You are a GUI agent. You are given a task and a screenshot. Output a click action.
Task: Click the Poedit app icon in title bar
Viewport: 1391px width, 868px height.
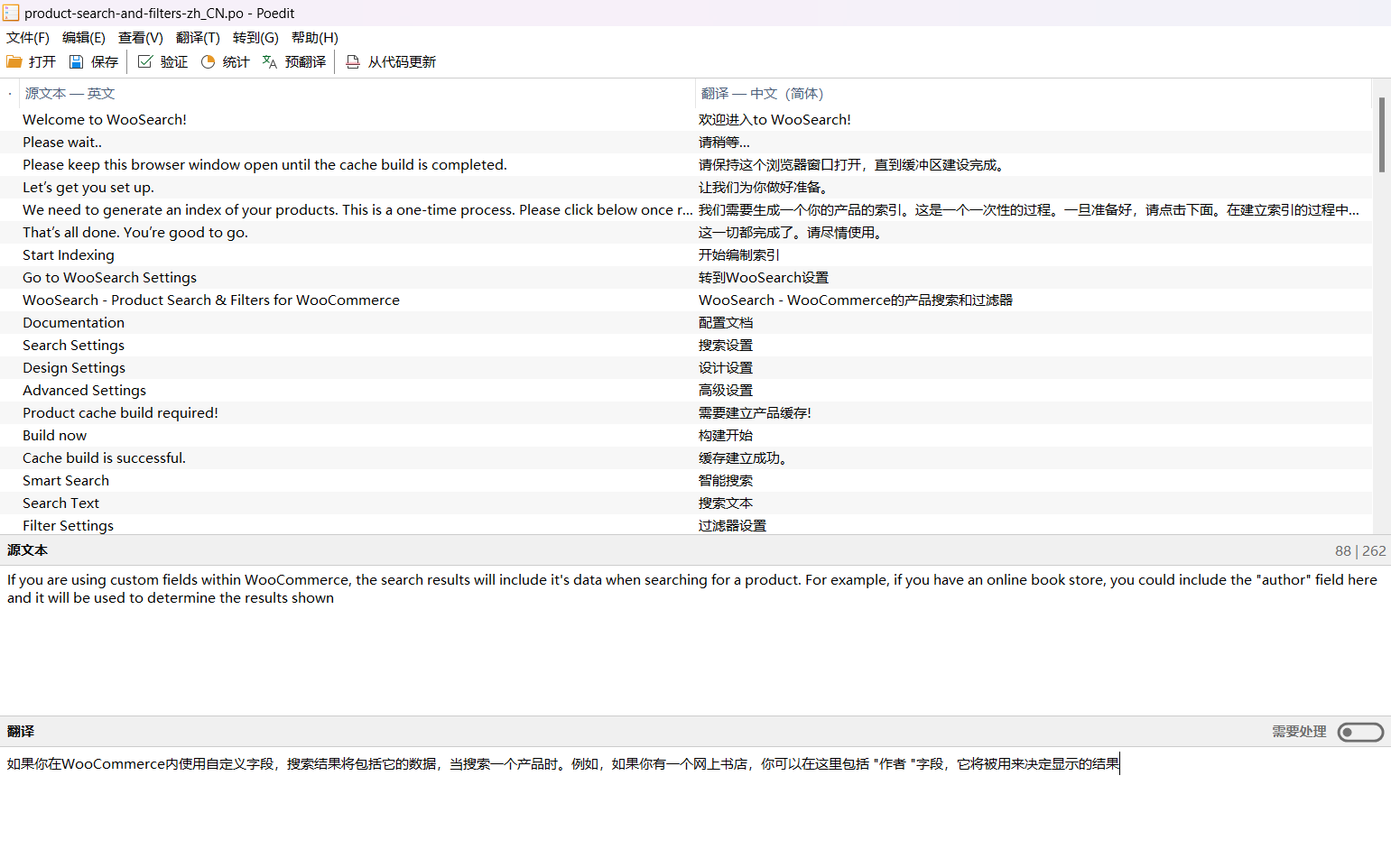click(11, 13)
